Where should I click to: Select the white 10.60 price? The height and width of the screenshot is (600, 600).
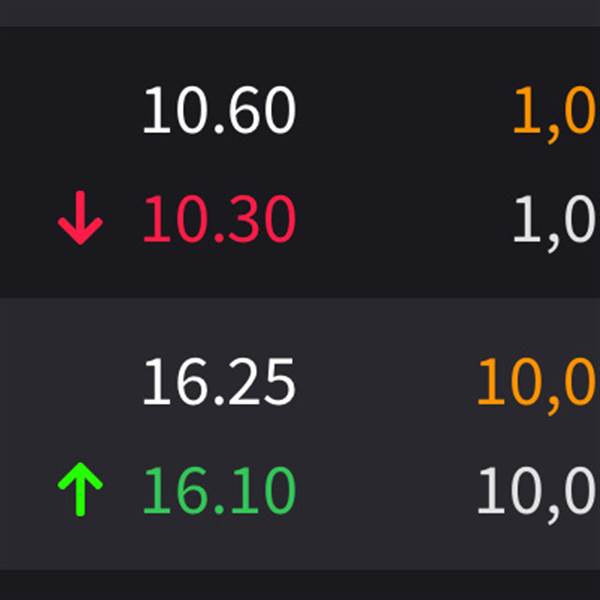pyautogui.click(x=219, y=111)
